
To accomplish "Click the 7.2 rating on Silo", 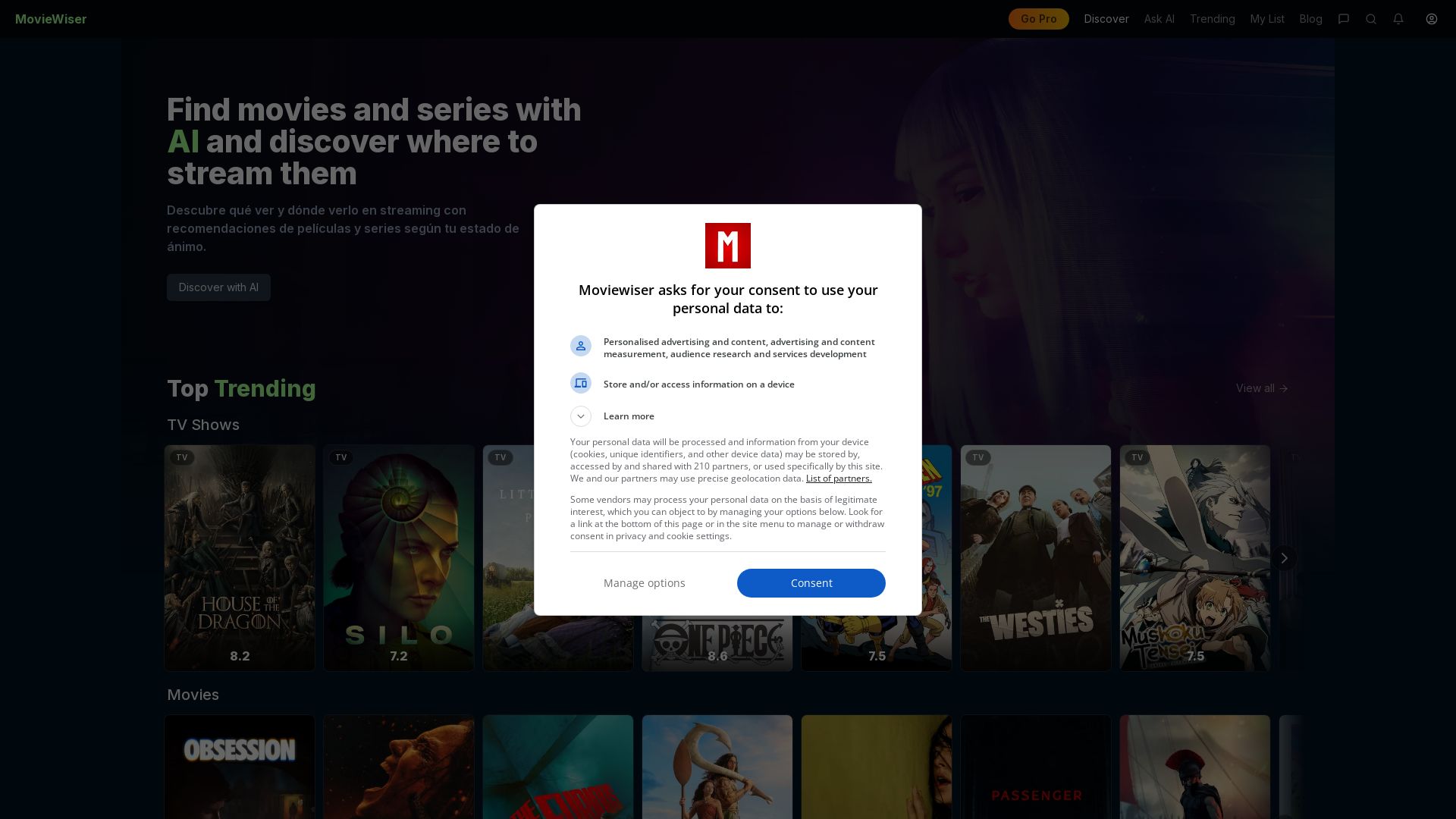I will tap(399, 657).
